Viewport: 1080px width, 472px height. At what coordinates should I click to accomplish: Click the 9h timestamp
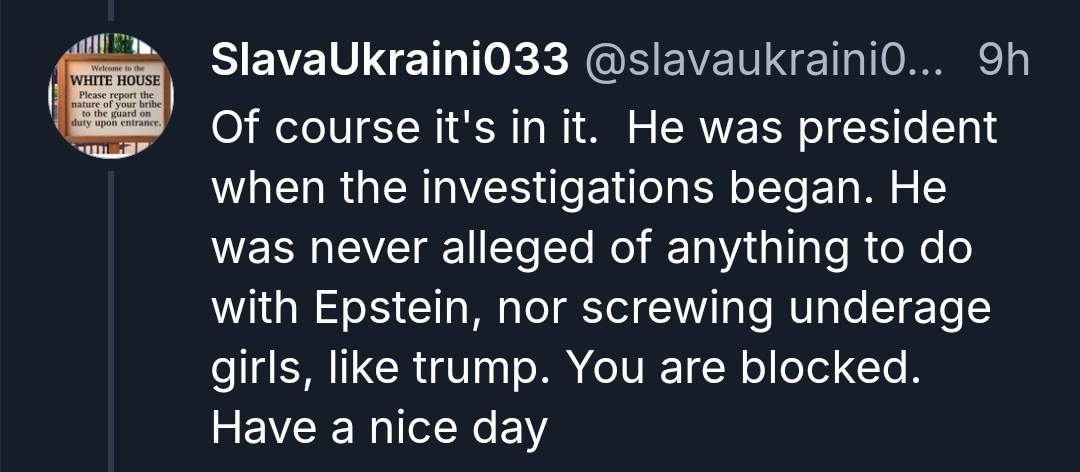coord(1002,62)
